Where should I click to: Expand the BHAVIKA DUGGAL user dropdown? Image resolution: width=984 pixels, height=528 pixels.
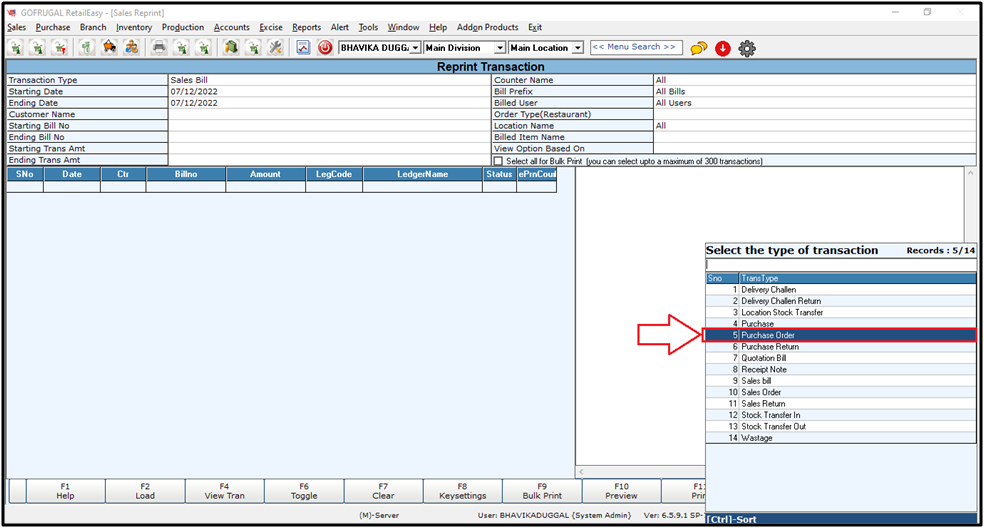coord(415,48)
